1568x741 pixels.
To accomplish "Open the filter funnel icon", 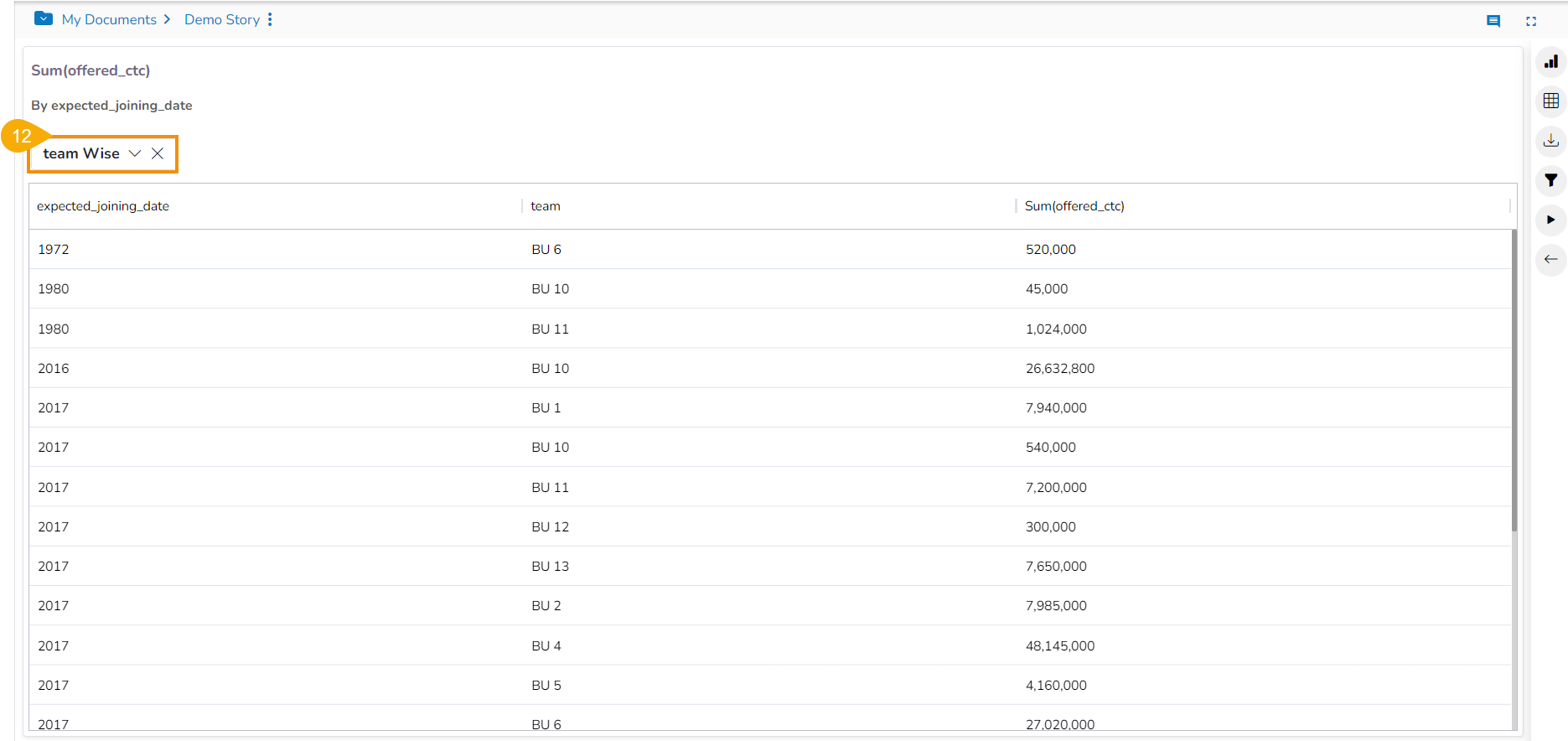I will (x=1550, y=180).
